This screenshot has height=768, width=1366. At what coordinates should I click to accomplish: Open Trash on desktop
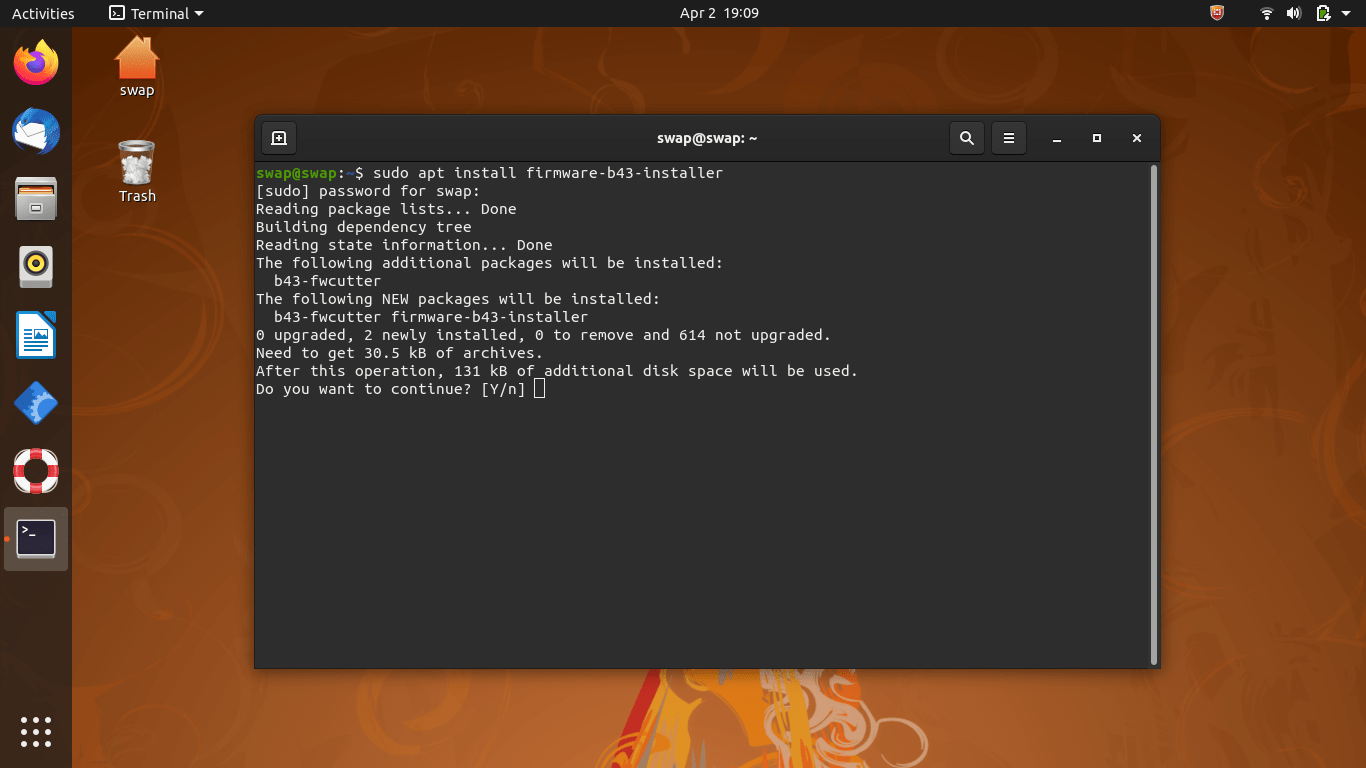coord(137,172)
